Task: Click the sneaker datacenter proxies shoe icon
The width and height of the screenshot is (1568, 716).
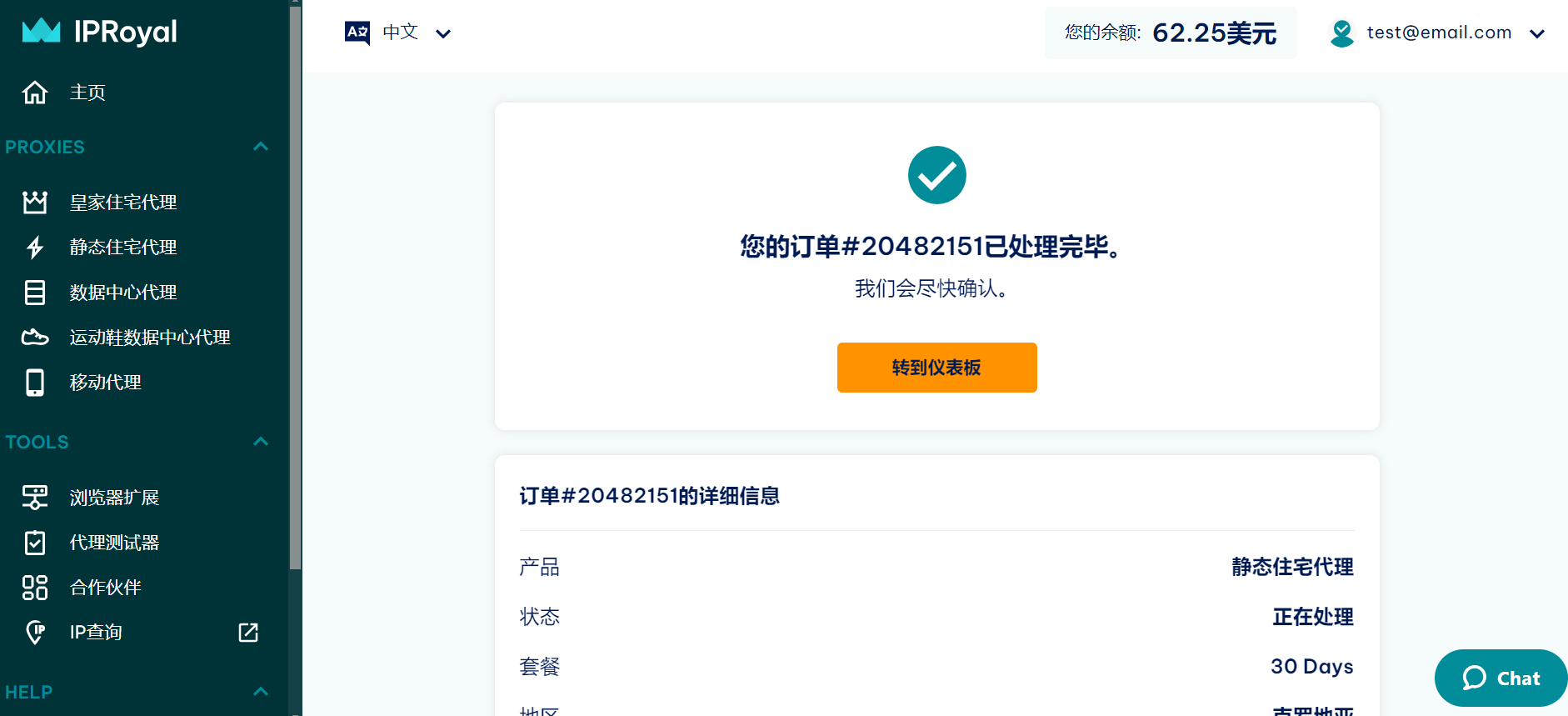Action: point(35,338)
